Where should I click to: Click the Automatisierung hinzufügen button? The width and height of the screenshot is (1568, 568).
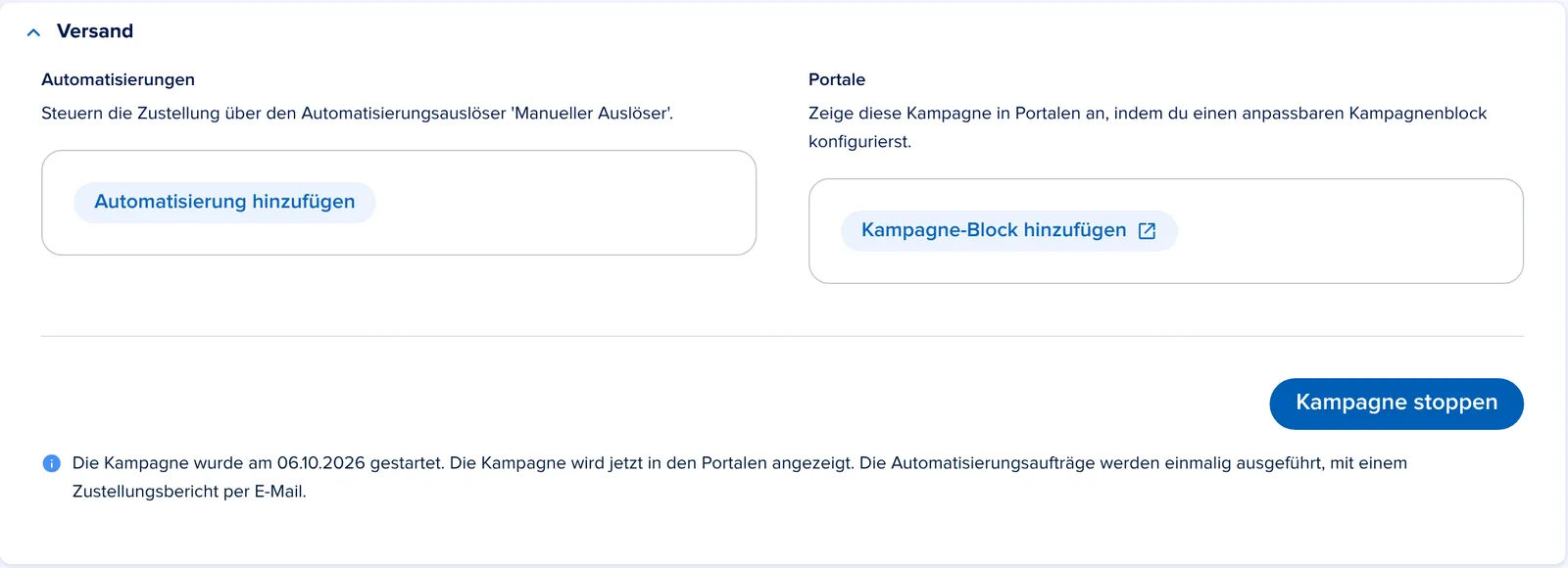click(224, 202)
